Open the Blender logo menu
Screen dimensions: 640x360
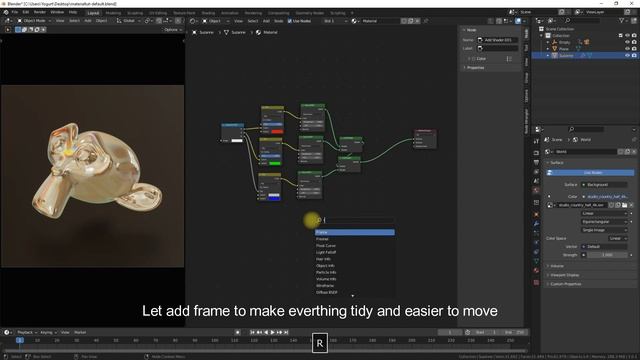(x=6, y=12)
